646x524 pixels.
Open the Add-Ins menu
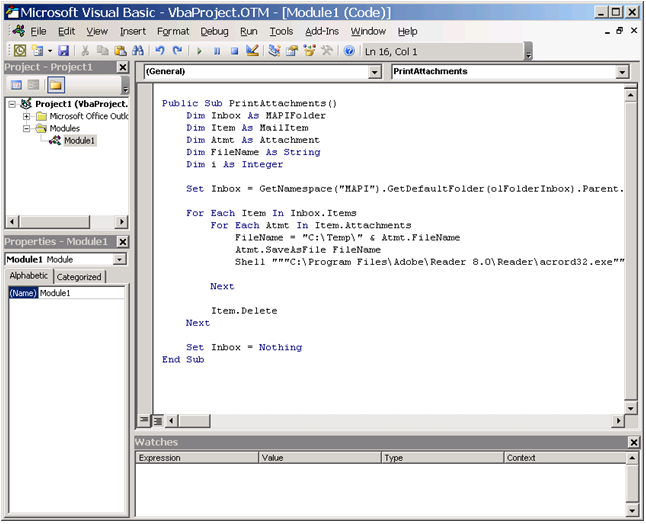(322, 31)
